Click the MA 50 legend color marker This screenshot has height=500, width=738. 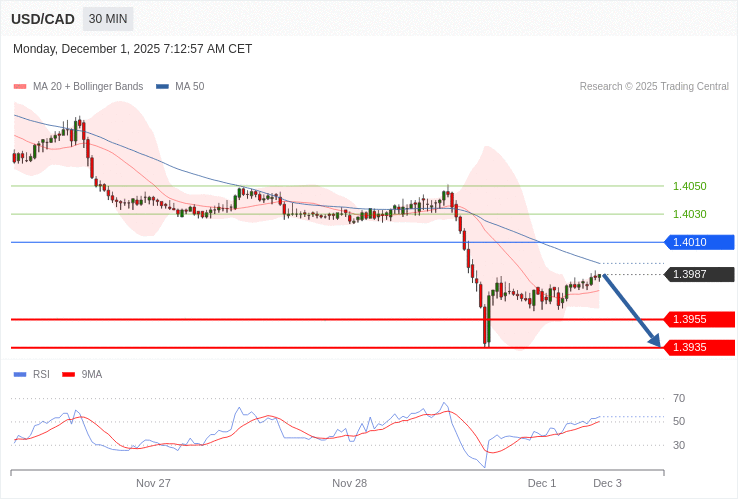[162, 87]
